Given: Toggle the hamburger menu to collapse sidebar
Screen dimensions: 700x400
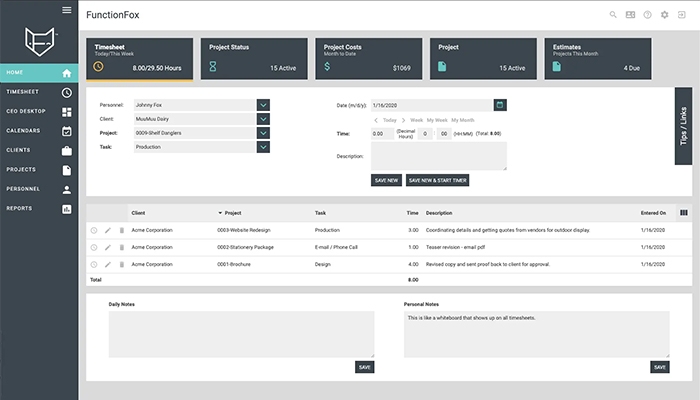Looking at the screenshot, I should (66, 10).
